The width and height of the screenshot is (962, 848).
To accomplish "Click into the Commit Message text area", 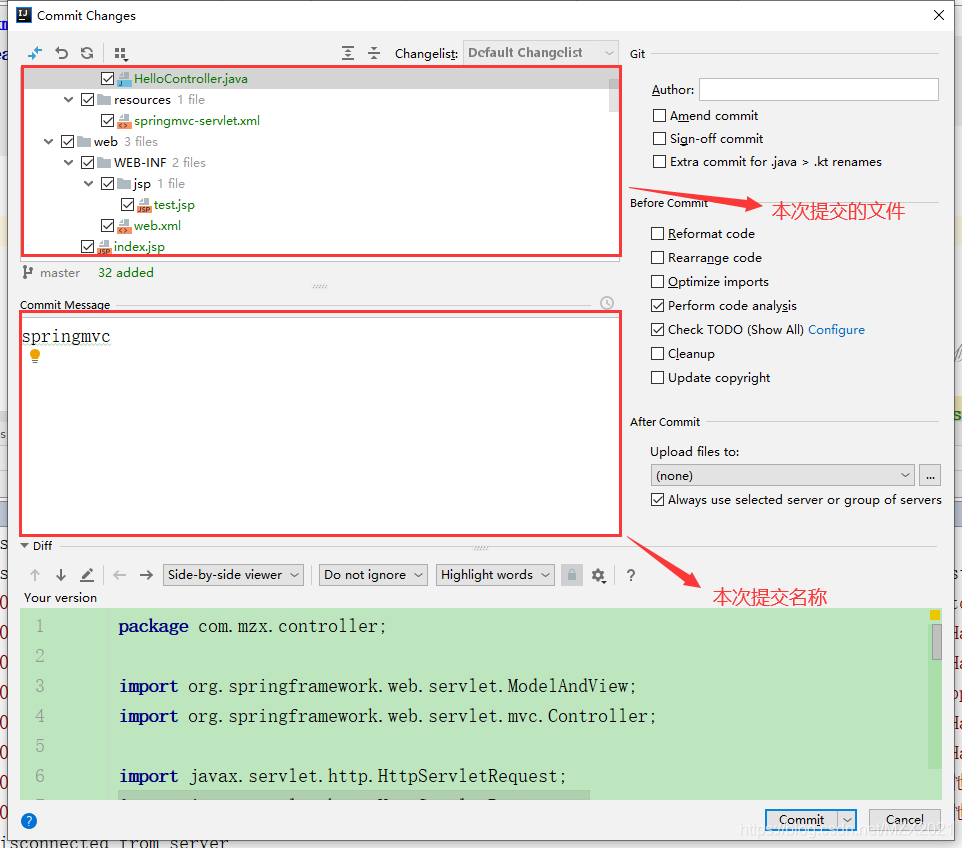I will [320, 423].
